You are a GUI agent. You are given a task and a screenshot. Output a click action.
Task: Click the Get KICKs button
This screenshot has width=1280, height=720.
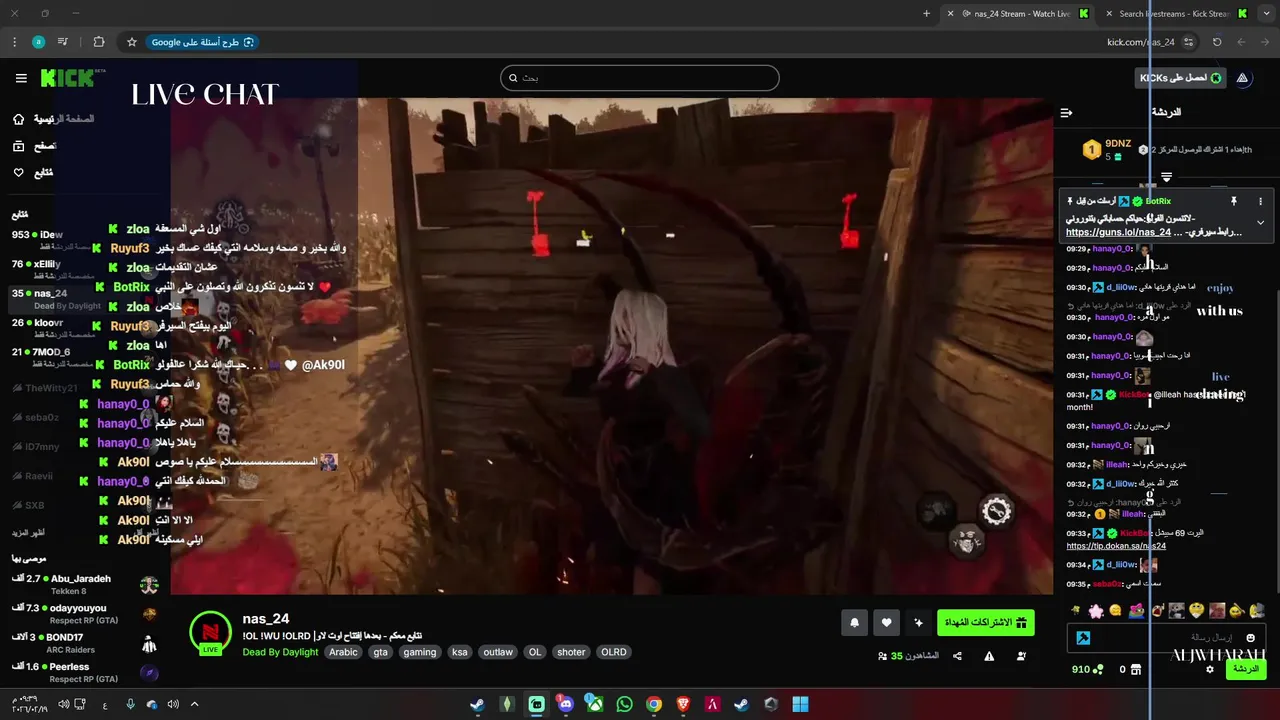(1181, 78)
